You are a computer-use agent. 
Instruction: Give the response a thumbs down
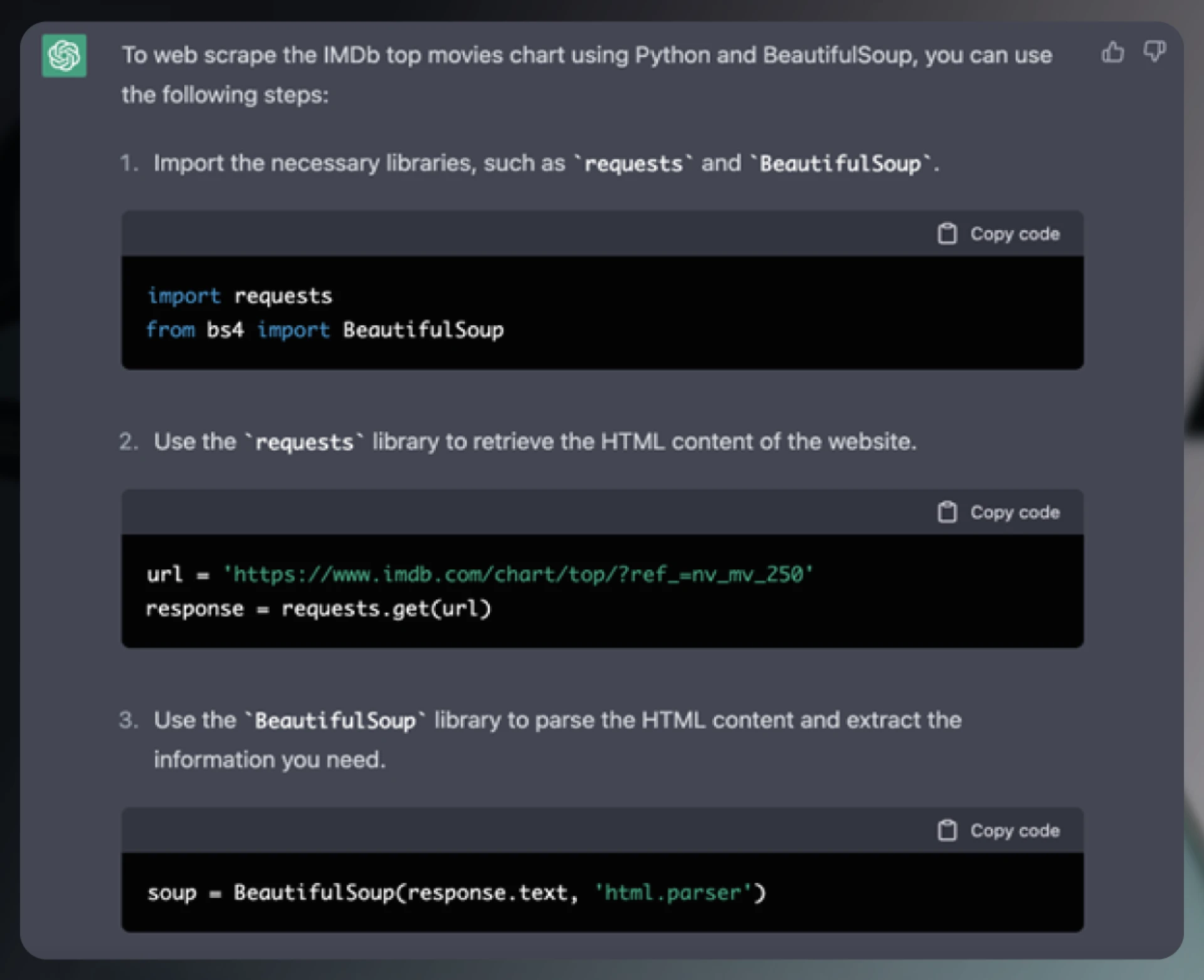pos(1154,52)
